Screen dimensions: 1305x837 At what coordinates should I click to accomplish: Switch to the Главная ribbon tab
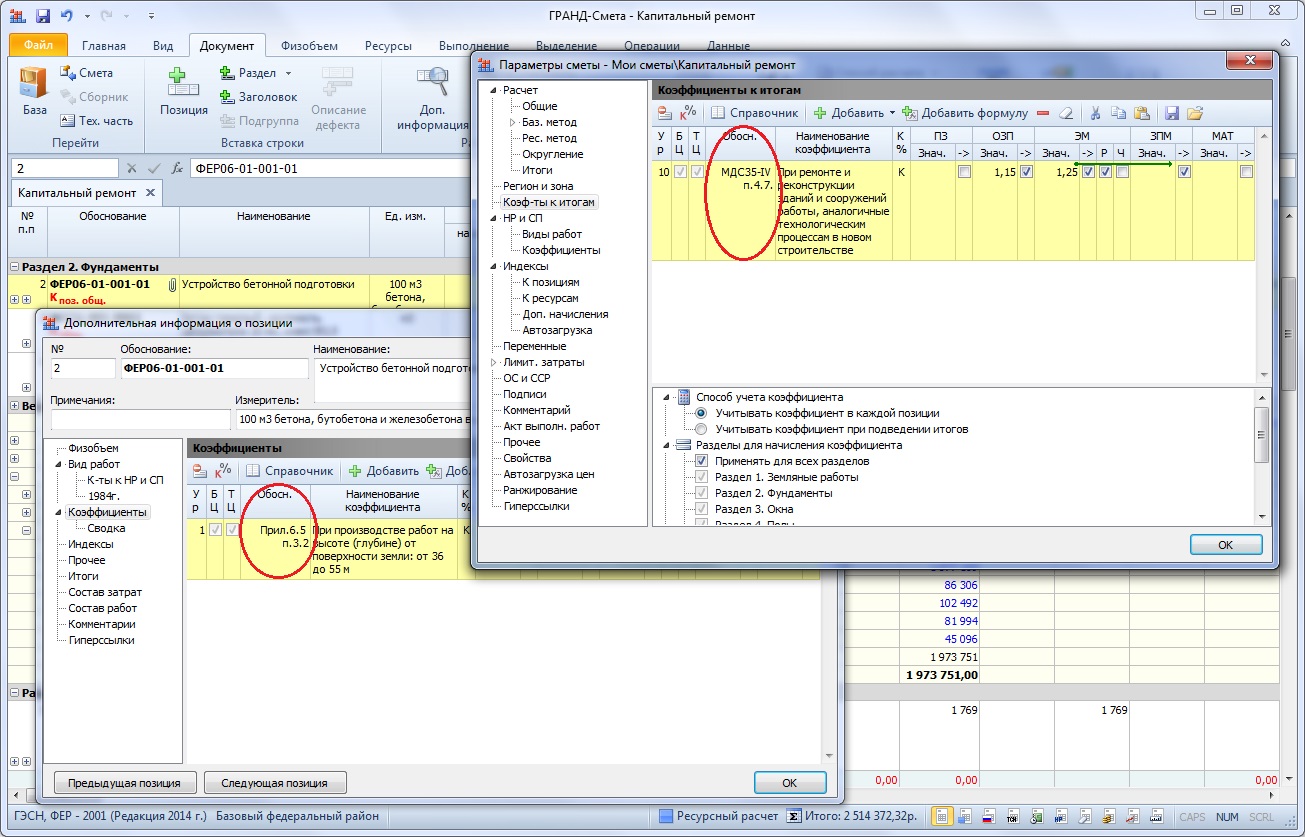[x=104, y=46]
